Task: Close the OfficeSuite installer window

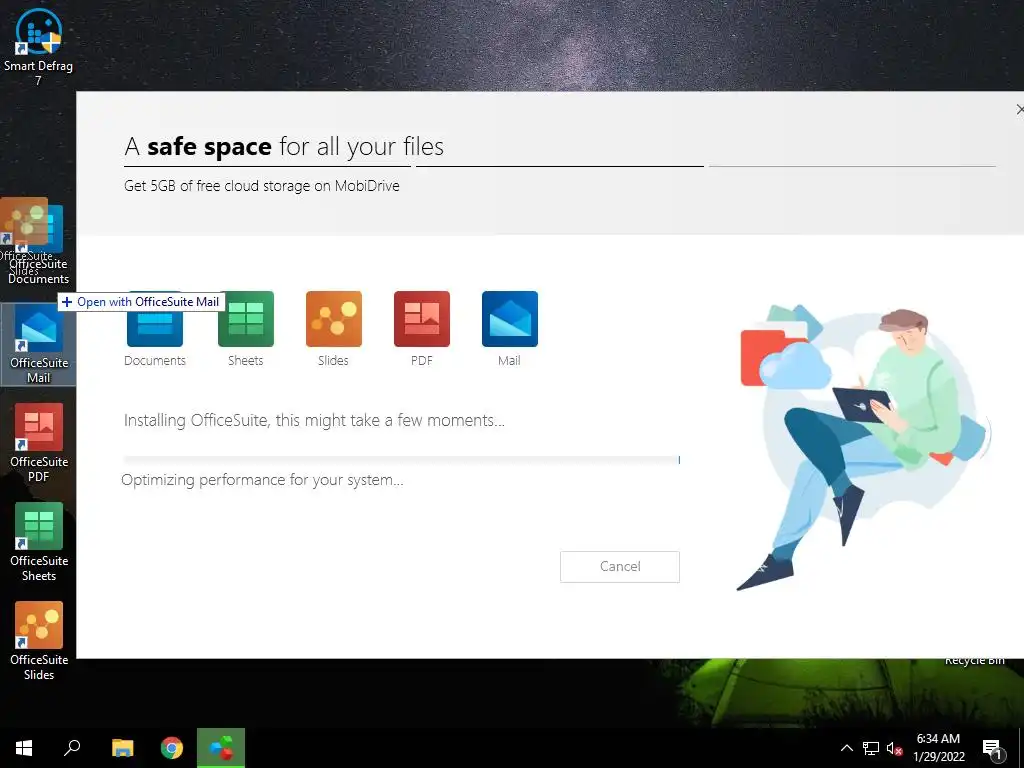Action: [1019, 109]
